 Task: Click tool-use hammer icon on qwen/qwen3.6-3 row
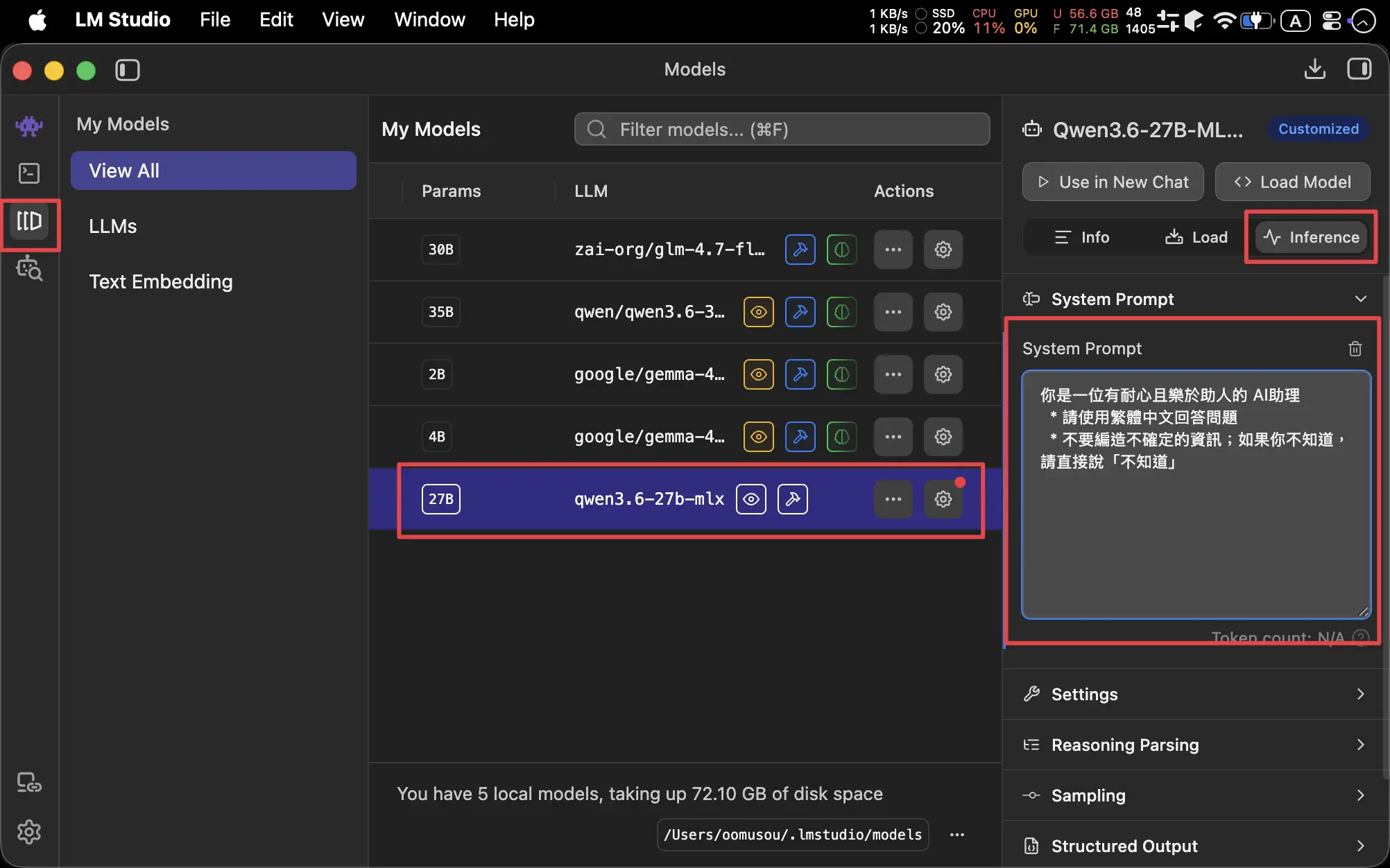(800, 312)
